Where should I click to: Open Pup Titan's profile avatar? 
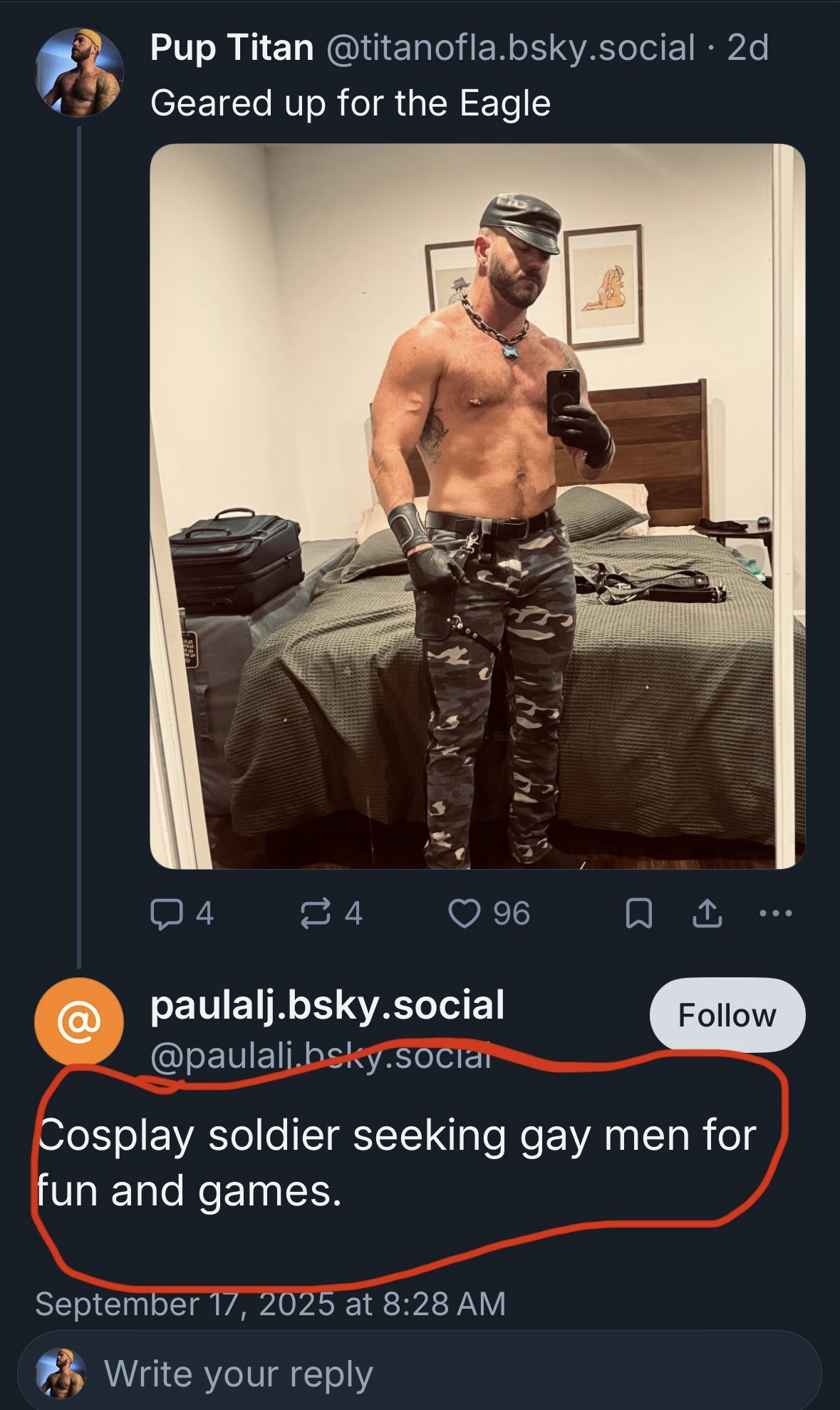[79, 72]
